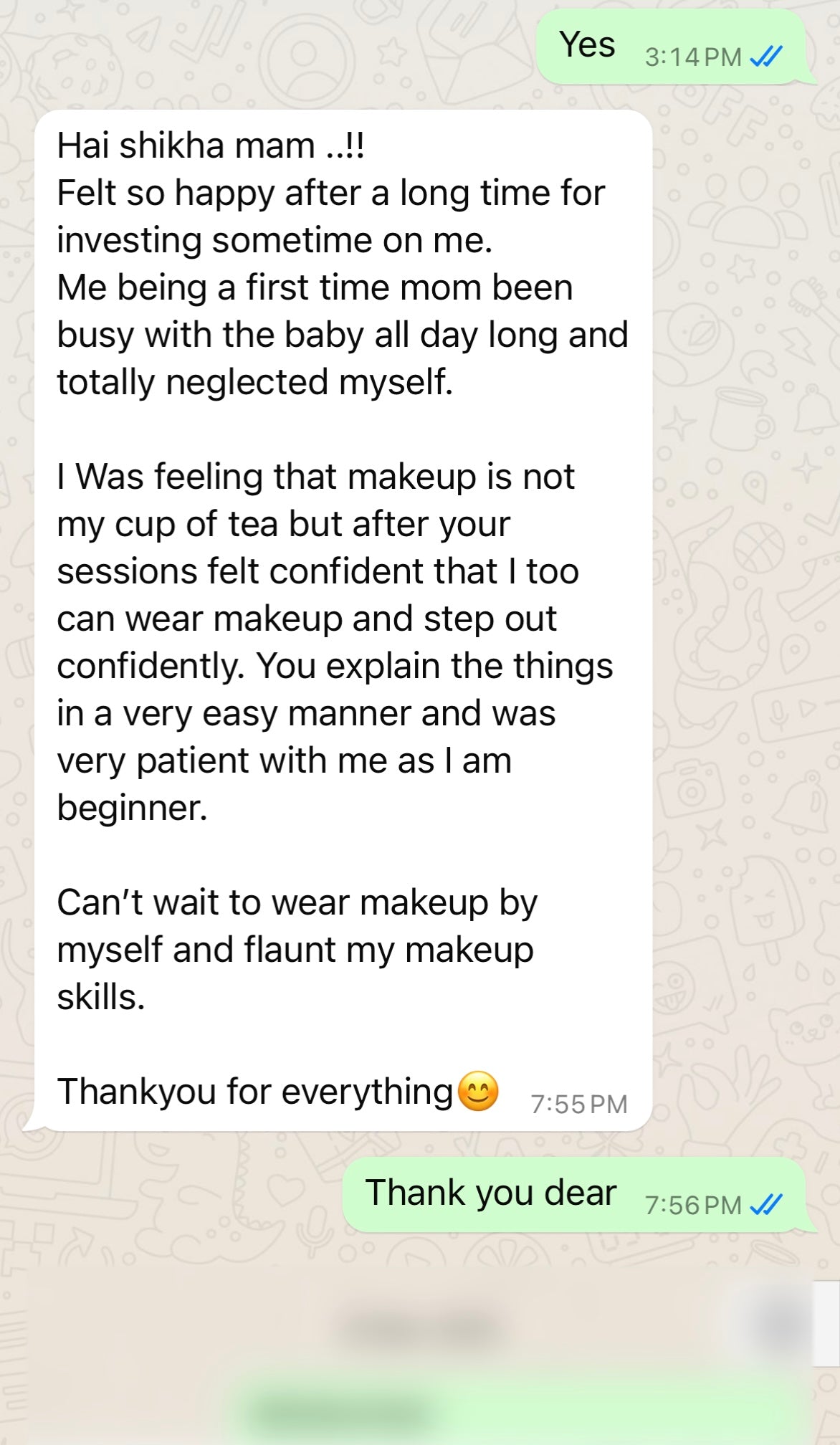This screenshot has height=1445, width=840.
Task: Click the line "confidently. You explain the things"
Action: (335, 666)
